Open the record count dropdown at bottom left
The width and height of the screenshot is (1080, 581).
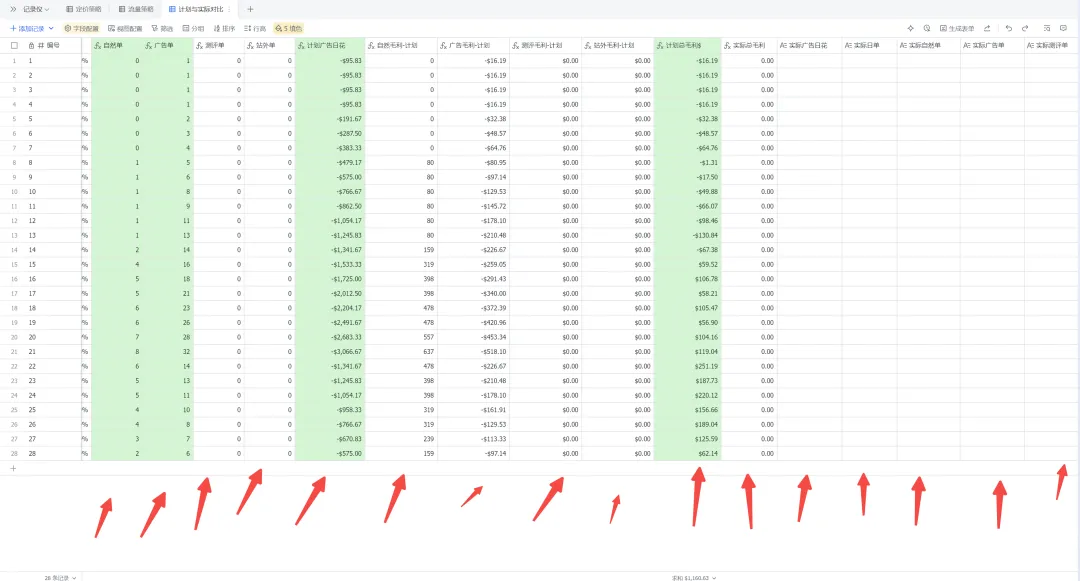pyautogui.click(x=61, y=578)
